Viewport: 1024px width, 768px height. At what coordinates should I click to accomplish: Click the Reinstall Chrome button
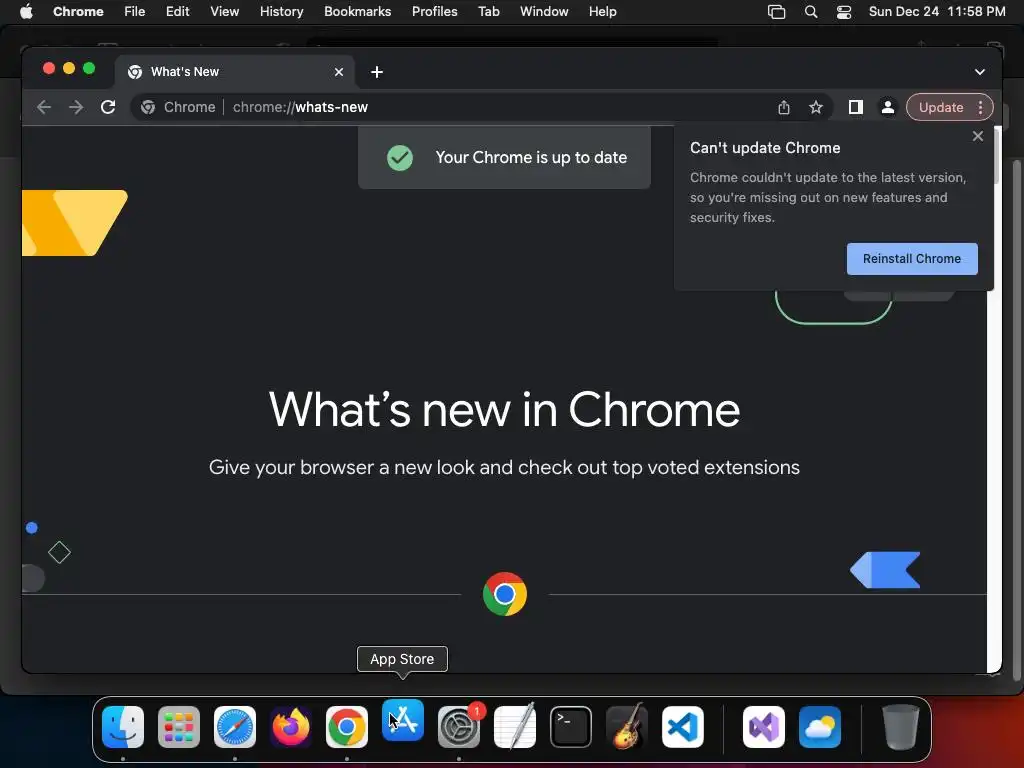click(x=912, y=259)
